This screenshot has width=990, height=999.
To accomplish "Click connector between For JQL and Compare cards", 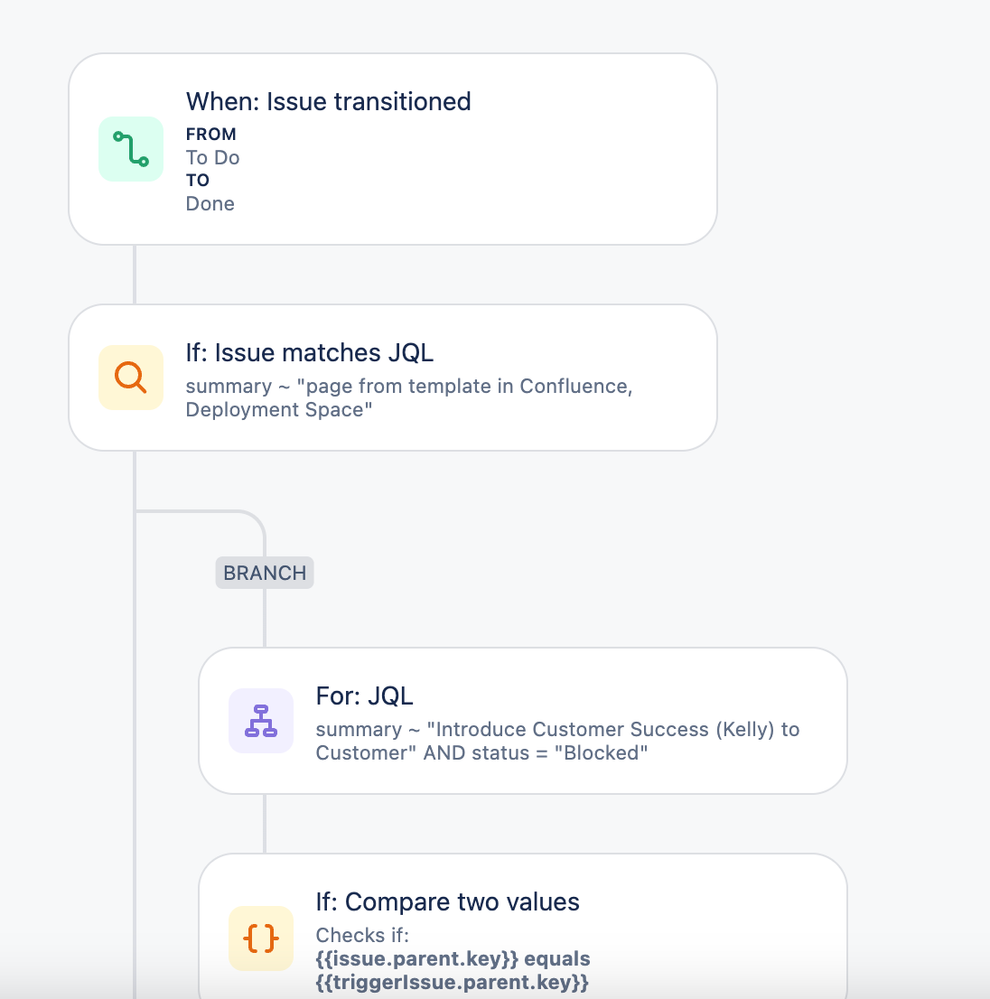I will [x=264, y=824].
